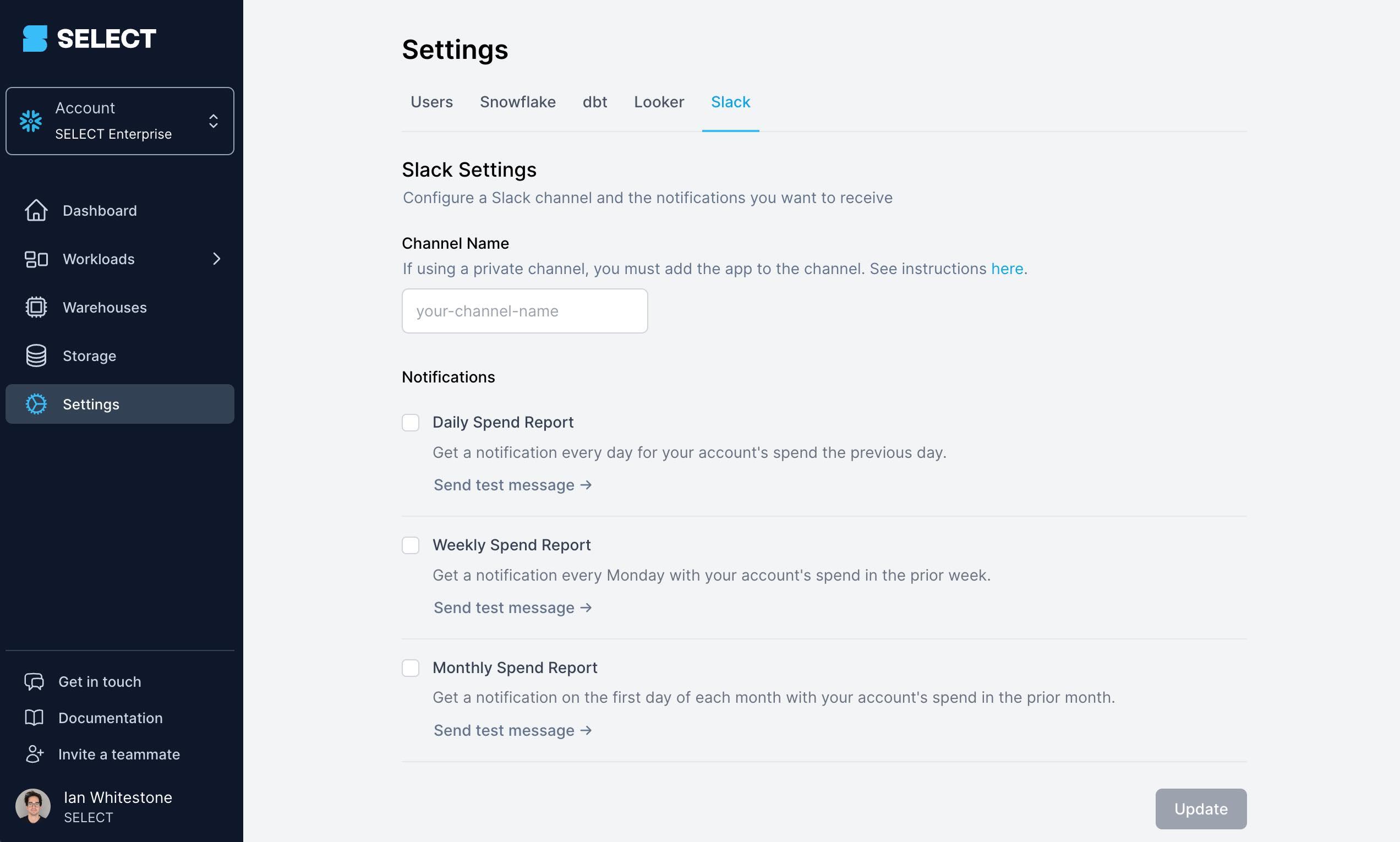
Task: Expand the Workloads submenu chevron
Action: pos(216,259)
